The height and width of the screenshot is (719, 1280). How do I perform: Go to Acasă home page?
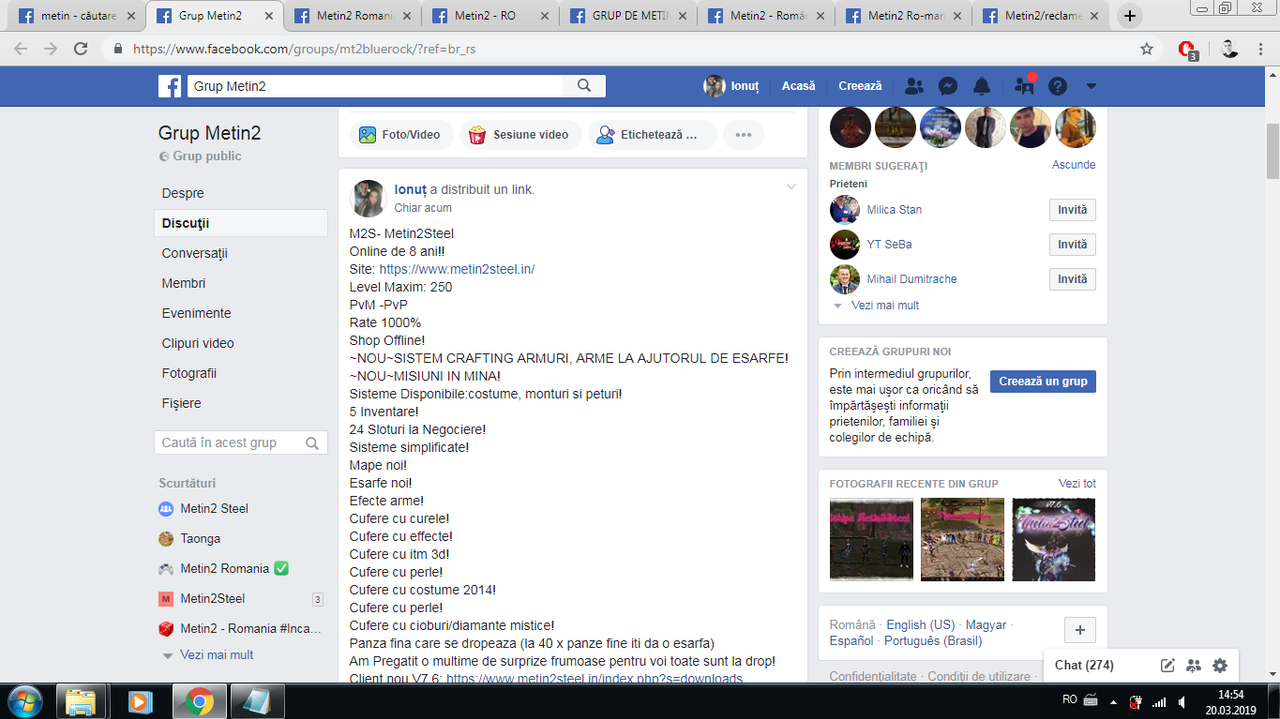pyautogui.click(x=798, y=86)
